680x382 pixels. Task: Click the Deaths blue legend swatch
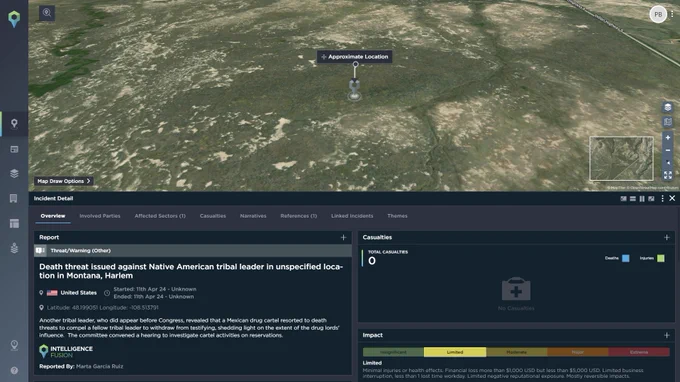[625, 258]
